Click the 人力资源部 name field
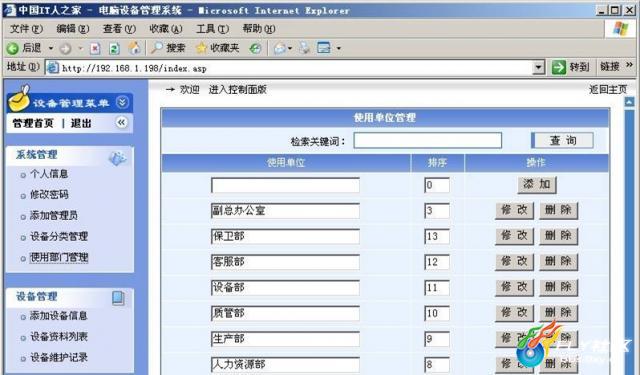Image resolution: width=640 pixels, height=375 pixels. pos(285,365)
